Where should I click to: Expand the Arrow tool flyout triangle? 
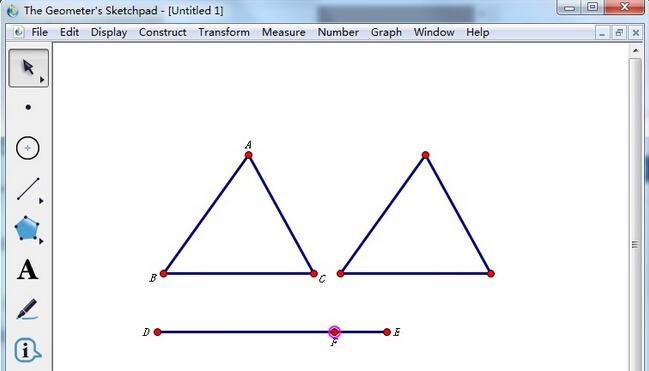click(x=42, y=80)
